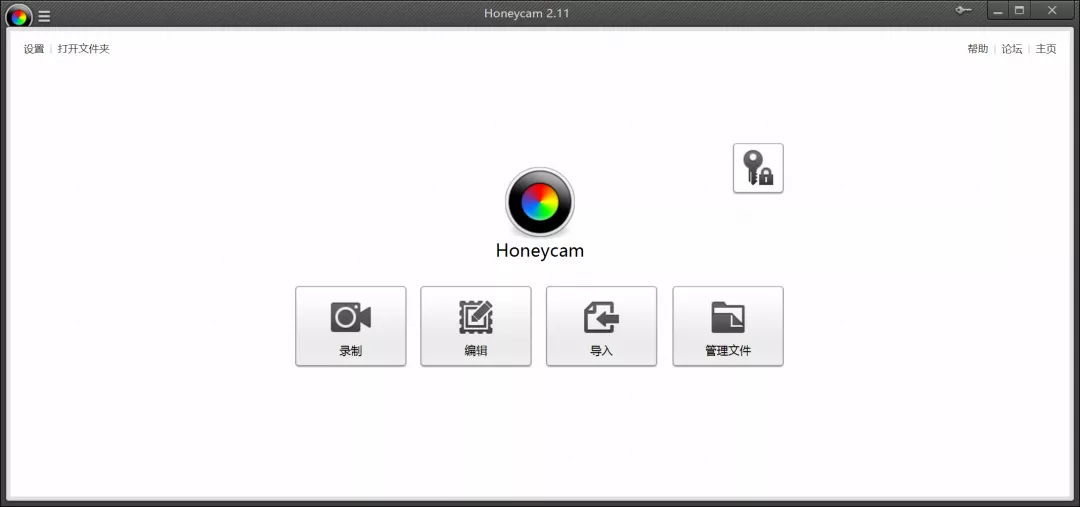The height and width of the screenshot is (507, 1080).
Task: Click the large Honeycam lens logo
Action: tap(540, 202)
